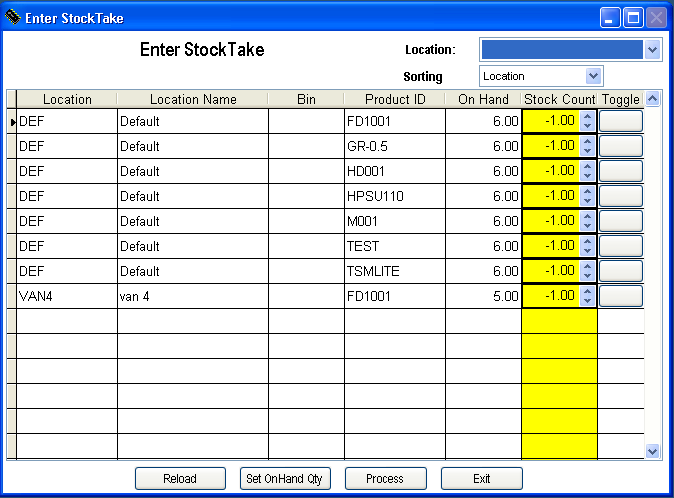
Task: Exit the StockTake window
Action: click(481, 479)
